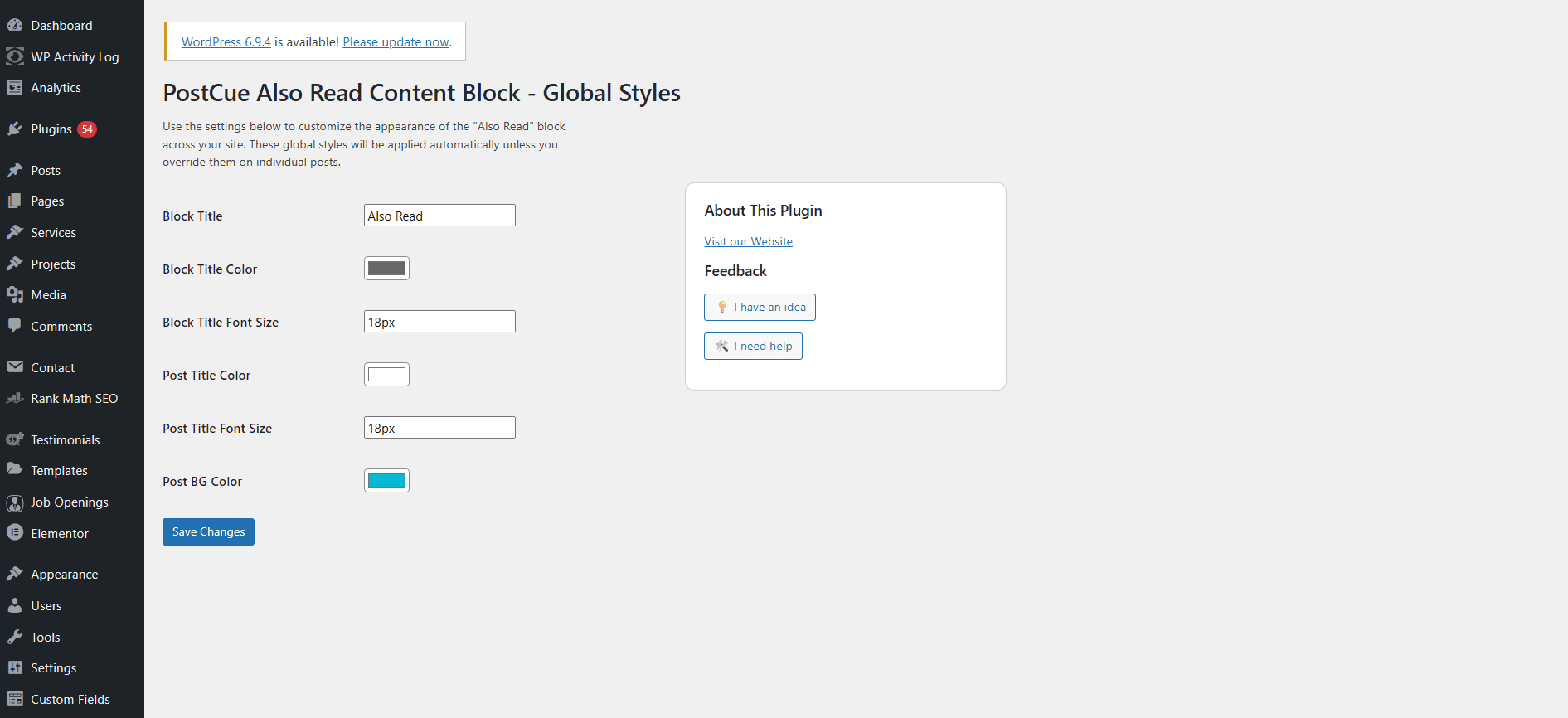Focus the Block Title text field

point(439,216)
